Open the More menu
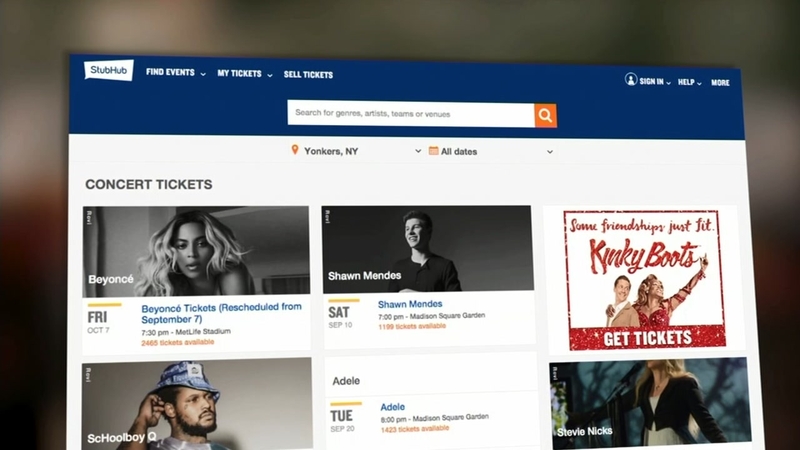The image size is (800, 450). tap(720, 83)
